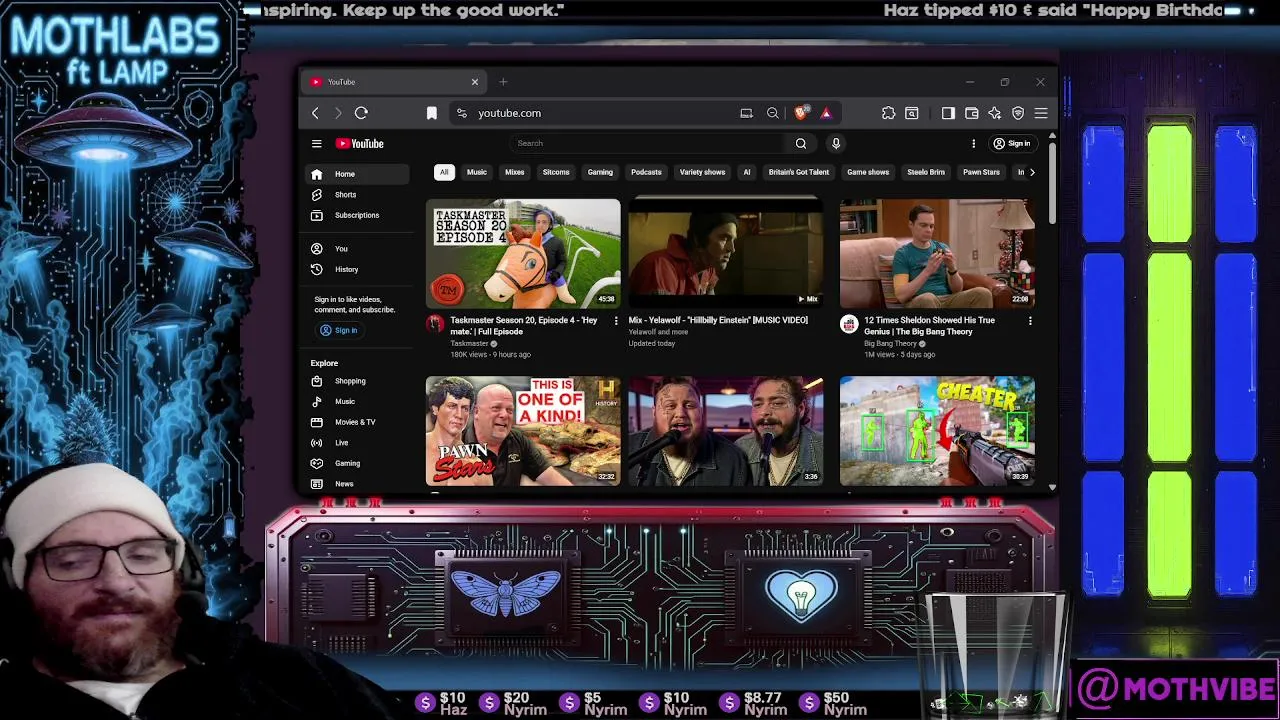Open Music under Explore in sidebar
Image resolution: width=1280 pixels, height=720 pixels.
coord(357,401)
